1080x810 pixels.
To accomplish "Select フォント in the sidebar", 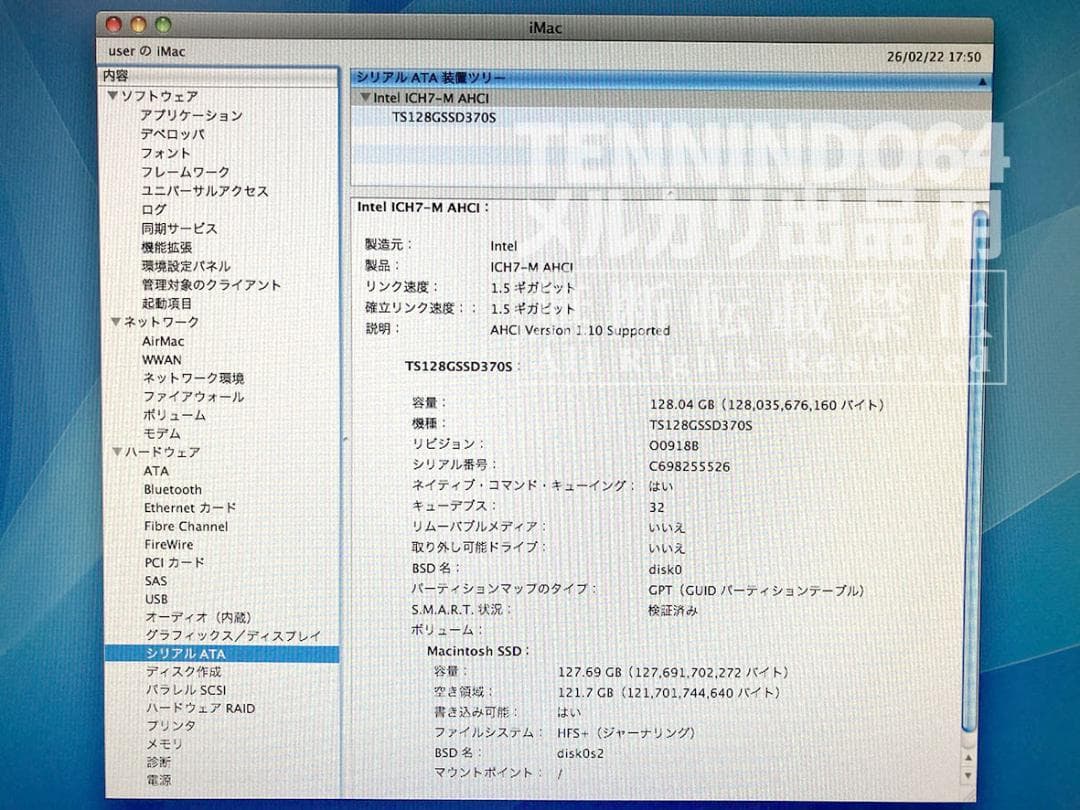I will click(165, 153).
